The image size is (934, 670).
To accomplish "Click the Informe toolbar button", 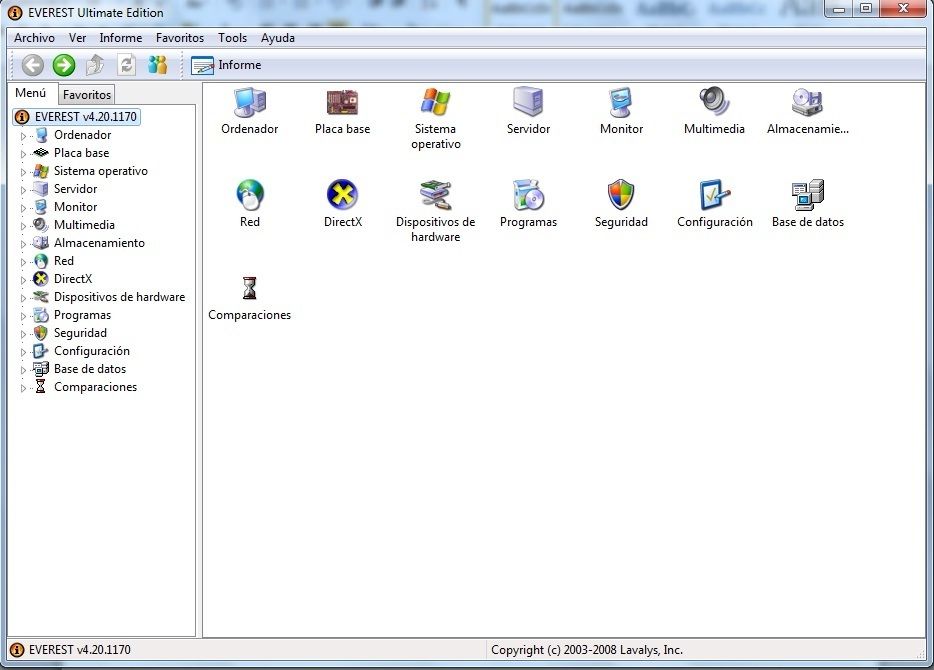I will coord(226,65).
